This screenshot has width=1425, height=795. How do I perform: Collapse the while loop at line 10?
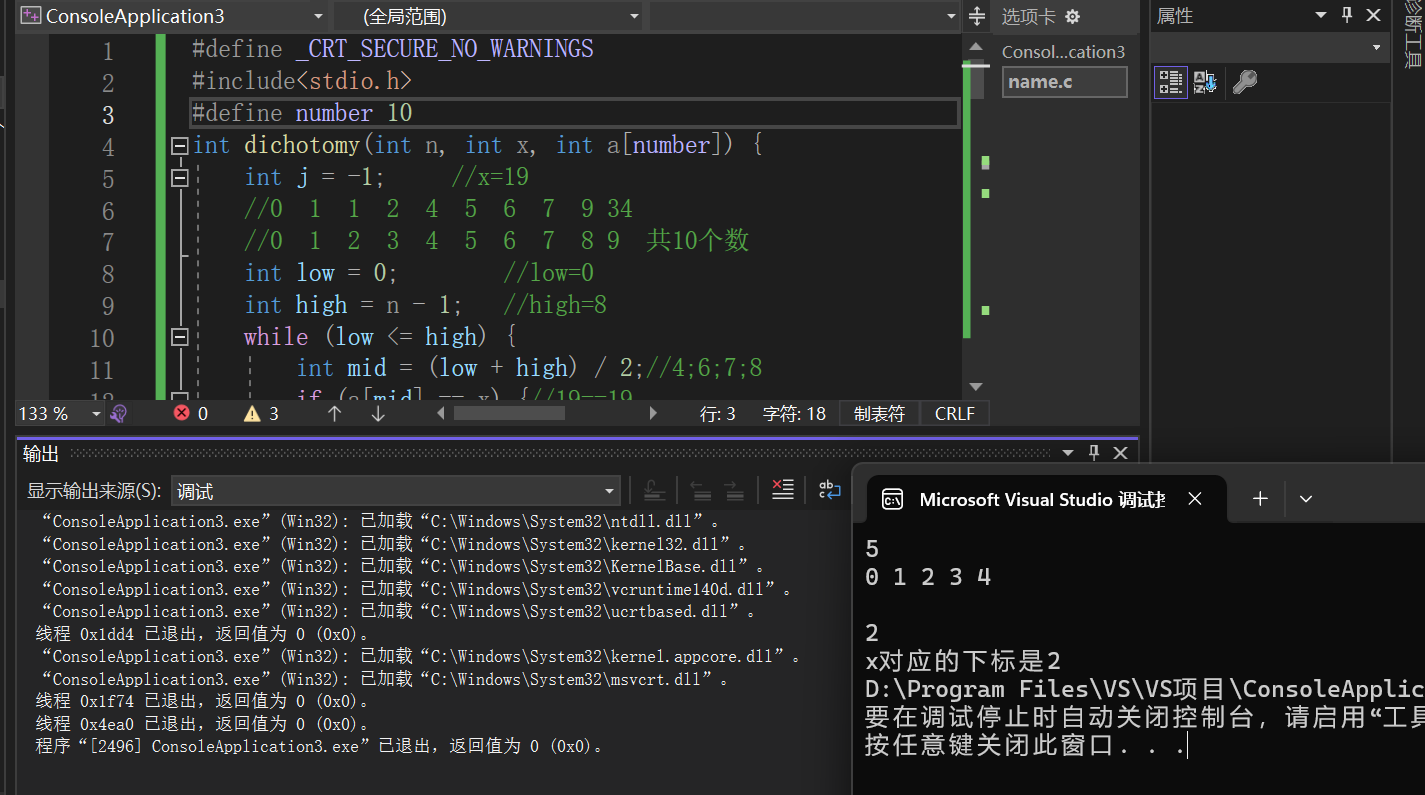click(180, 337)
